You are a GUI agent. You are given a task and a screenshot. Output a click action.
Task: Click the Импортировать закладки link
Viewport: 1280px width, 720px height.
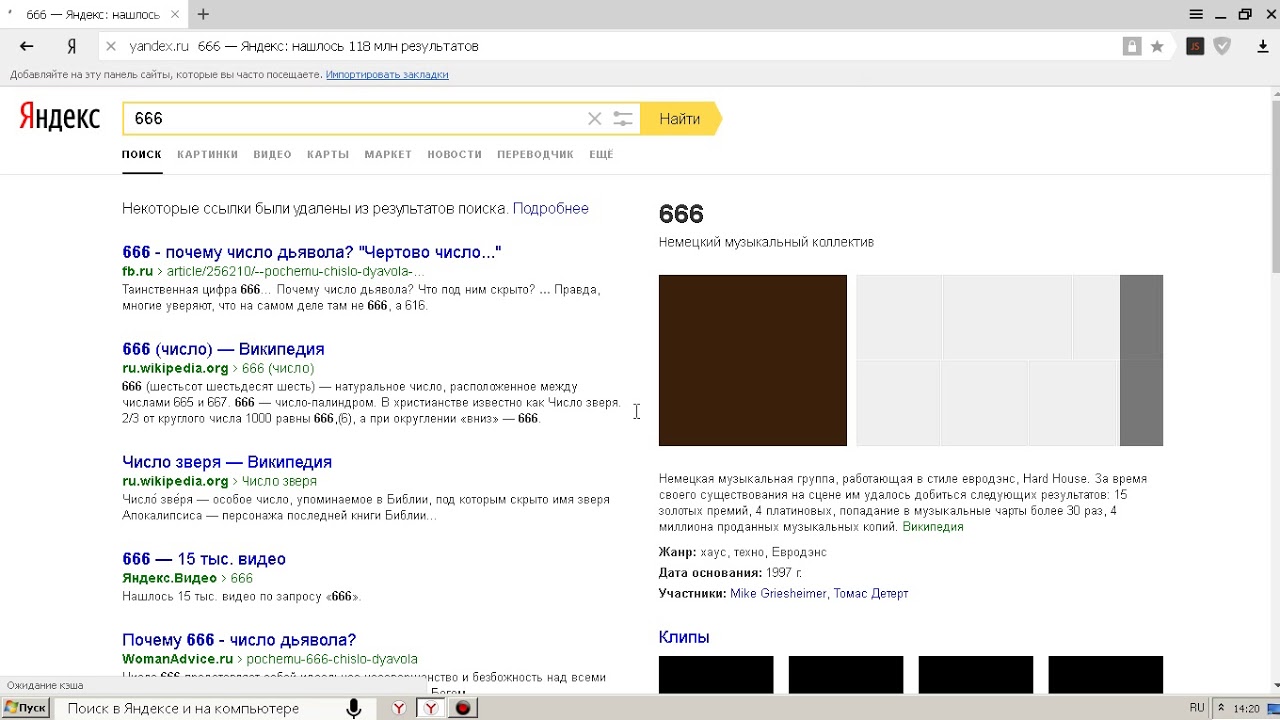(387, 75)
